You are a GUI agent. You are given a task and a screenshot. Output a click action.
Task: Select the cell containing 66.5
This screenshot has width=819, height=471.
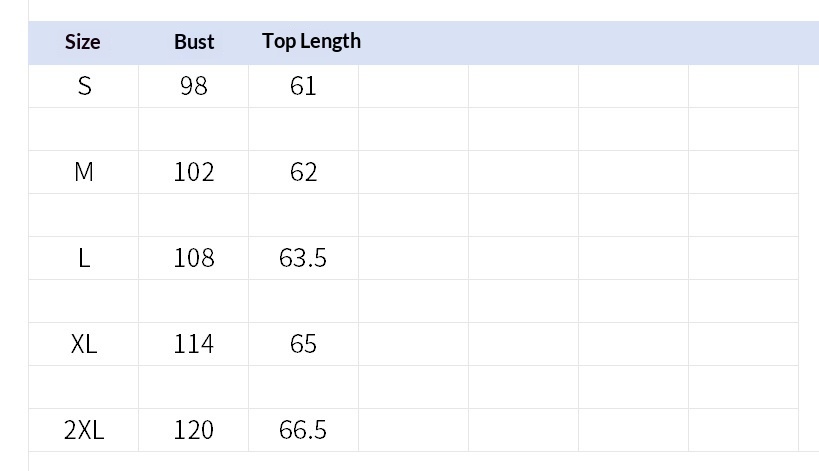point(303,430)
